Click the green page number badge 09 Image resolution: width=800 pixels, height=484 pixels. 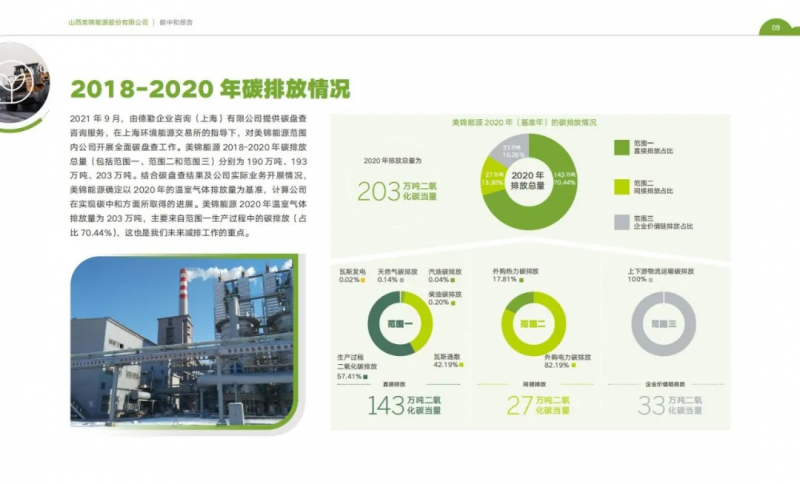[x=777, y=28]
